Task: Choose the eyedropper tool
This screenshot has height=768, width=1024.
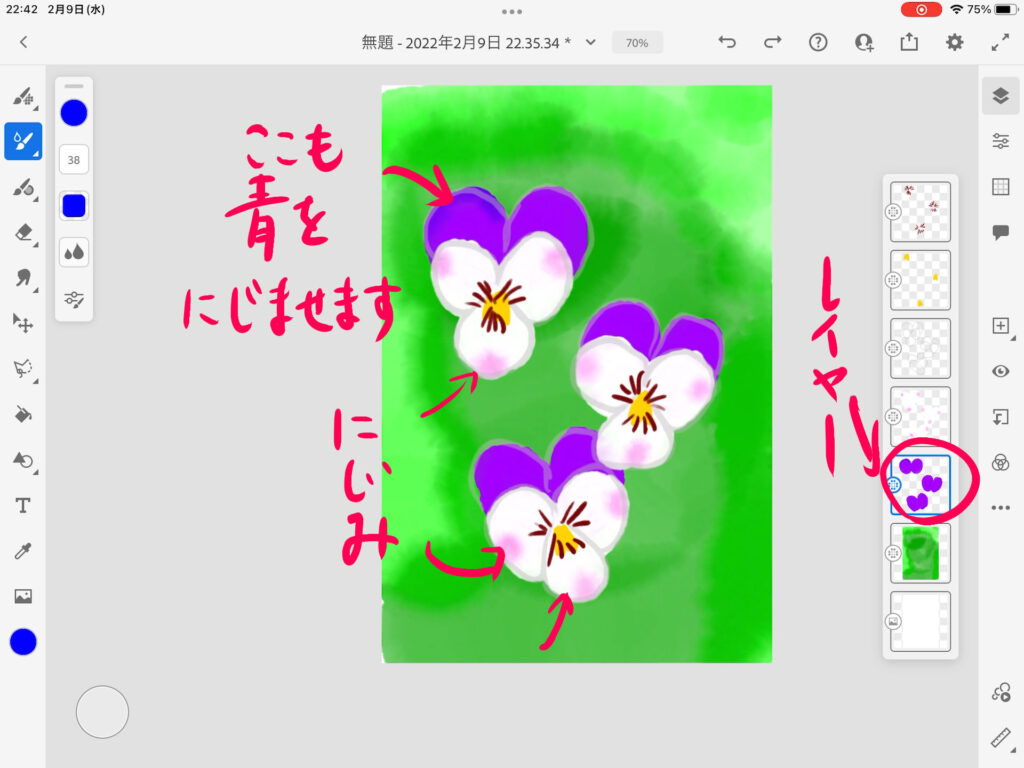Action: pos(22,551)
